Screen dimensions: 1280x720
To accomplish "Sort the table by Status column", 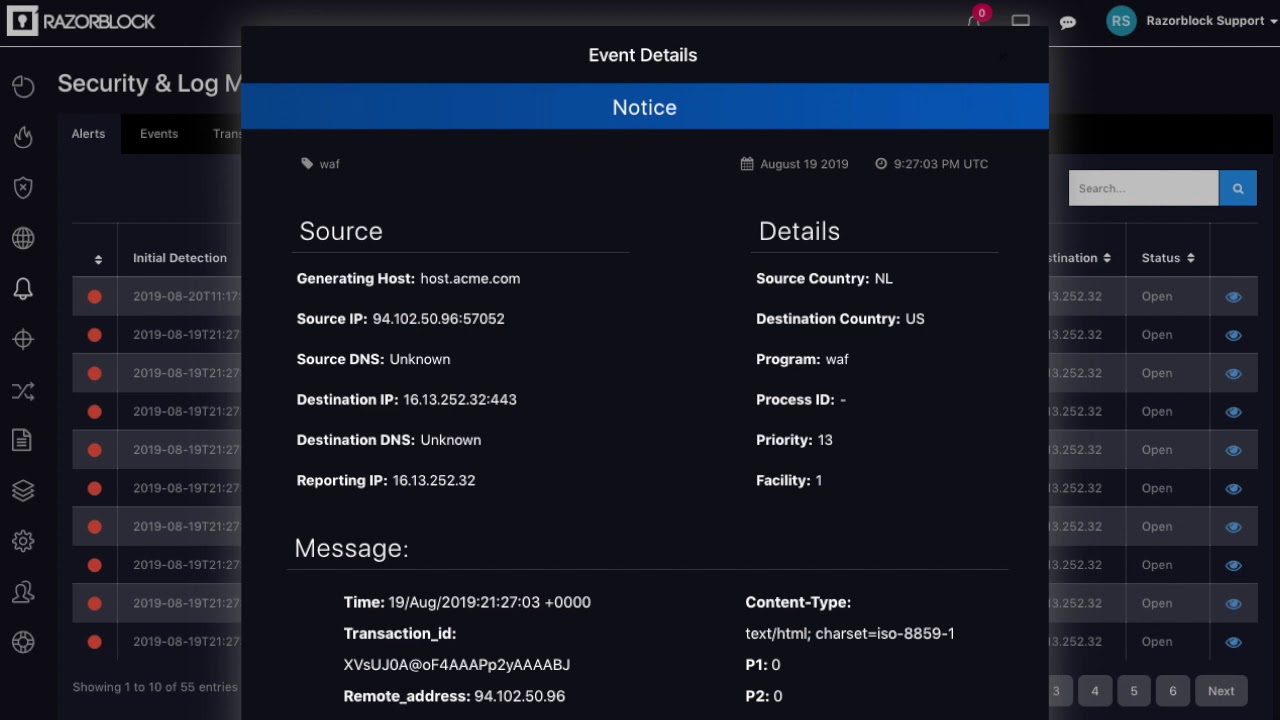I will pos(1167,258).
